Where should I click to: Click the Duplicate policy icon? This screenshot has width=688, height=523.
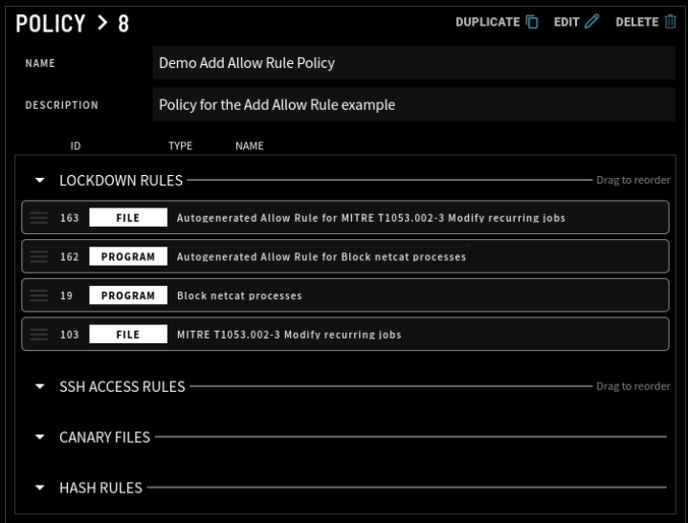[532, 21]
